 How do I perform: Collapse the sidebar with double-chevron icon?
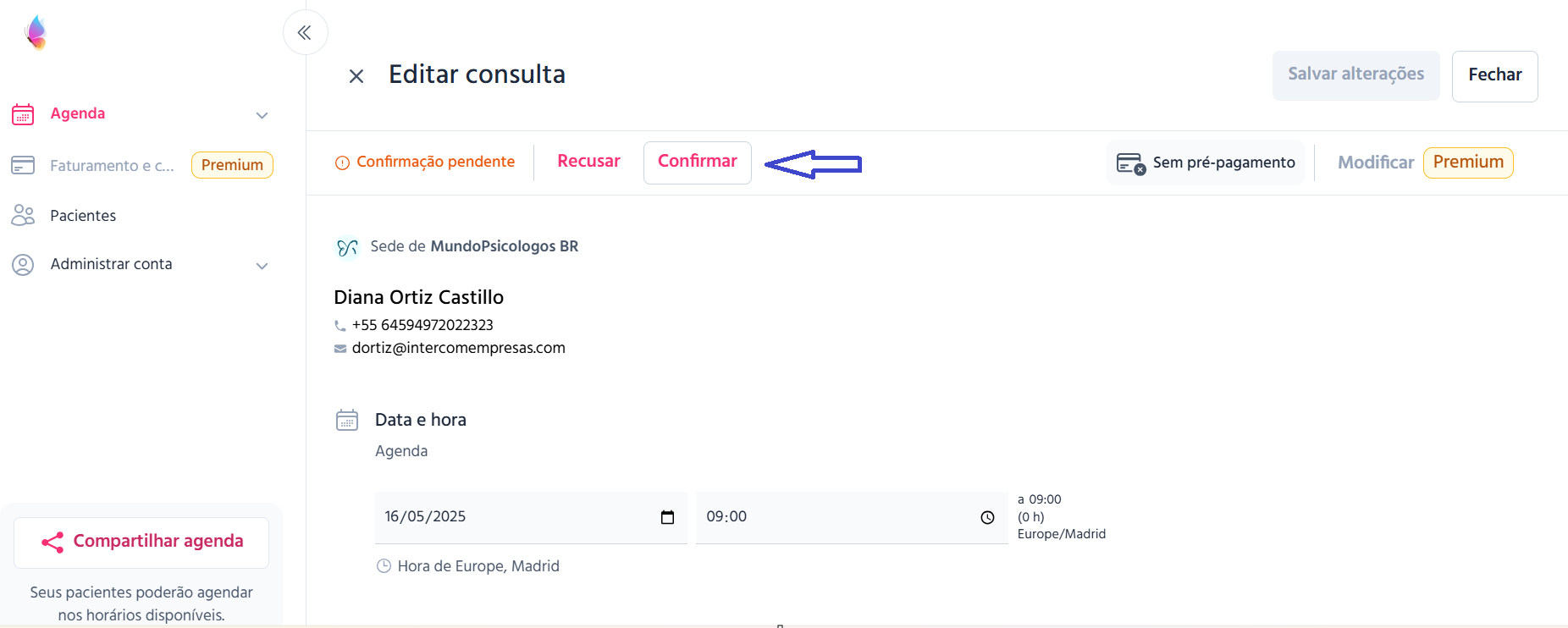click(305, 32)
